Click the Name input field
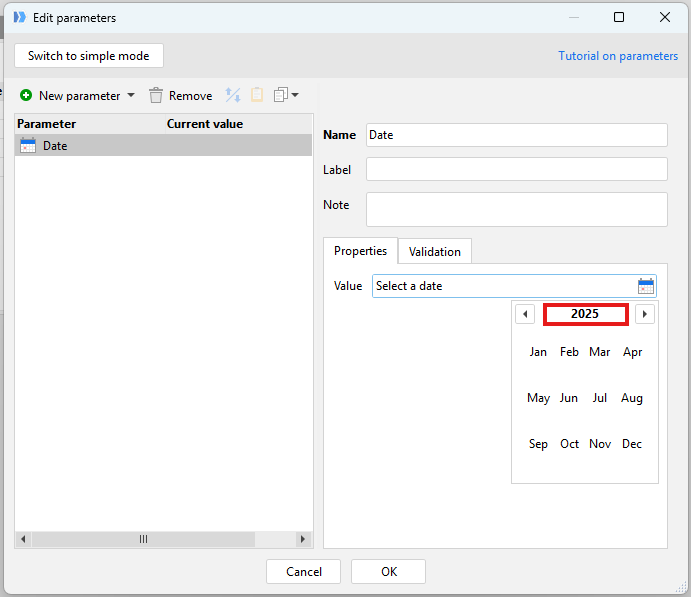 coord(516,135)
